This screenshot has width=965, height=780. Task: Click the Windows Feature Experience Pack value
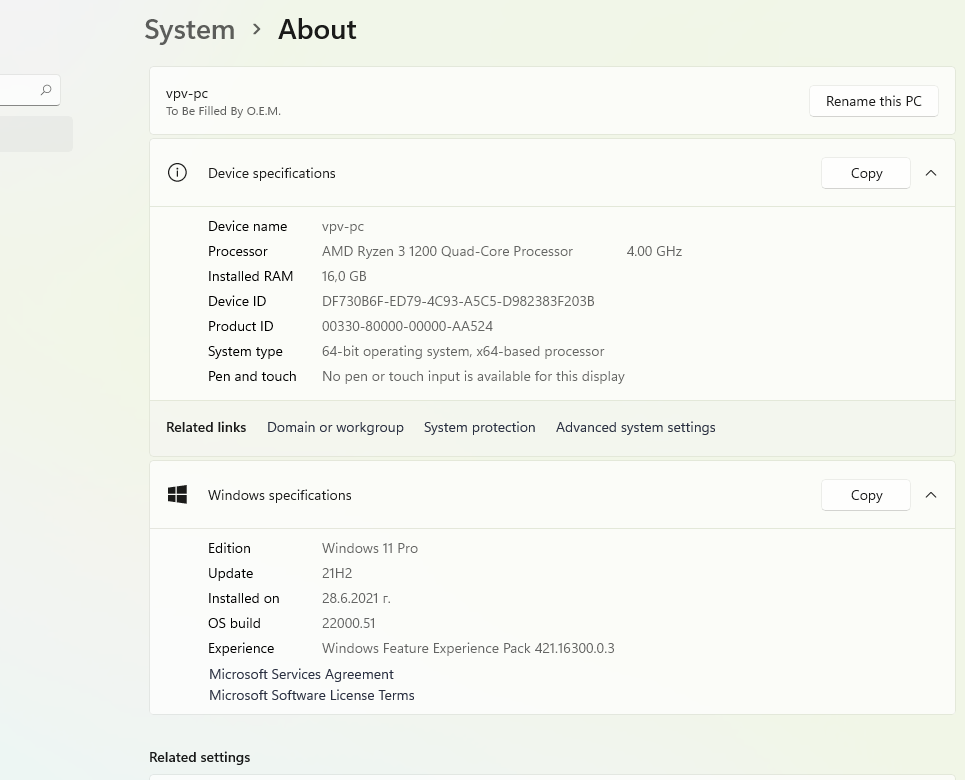(x=468, y=648)
